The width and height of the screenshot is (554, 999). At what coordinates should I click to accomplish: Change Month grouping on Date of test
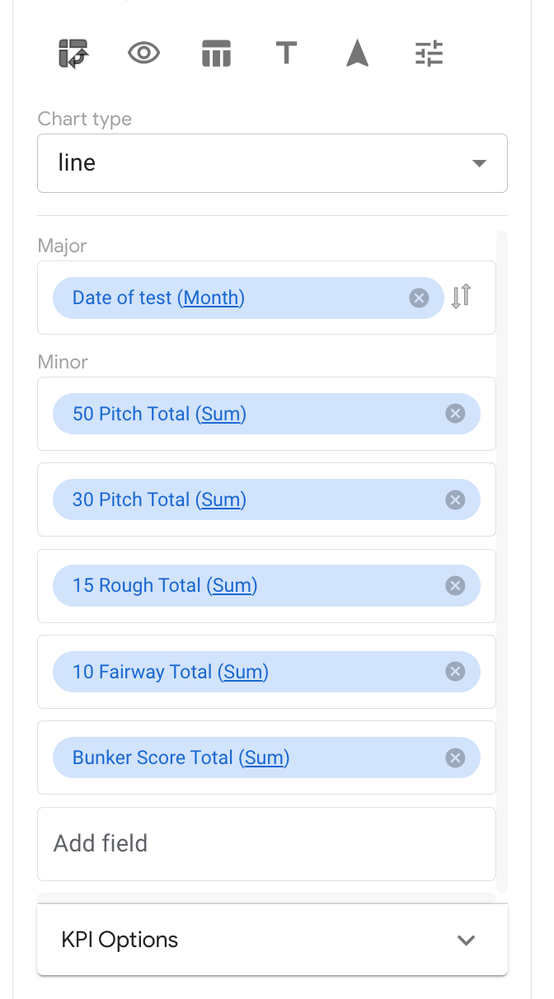click(x=211, y=298)
